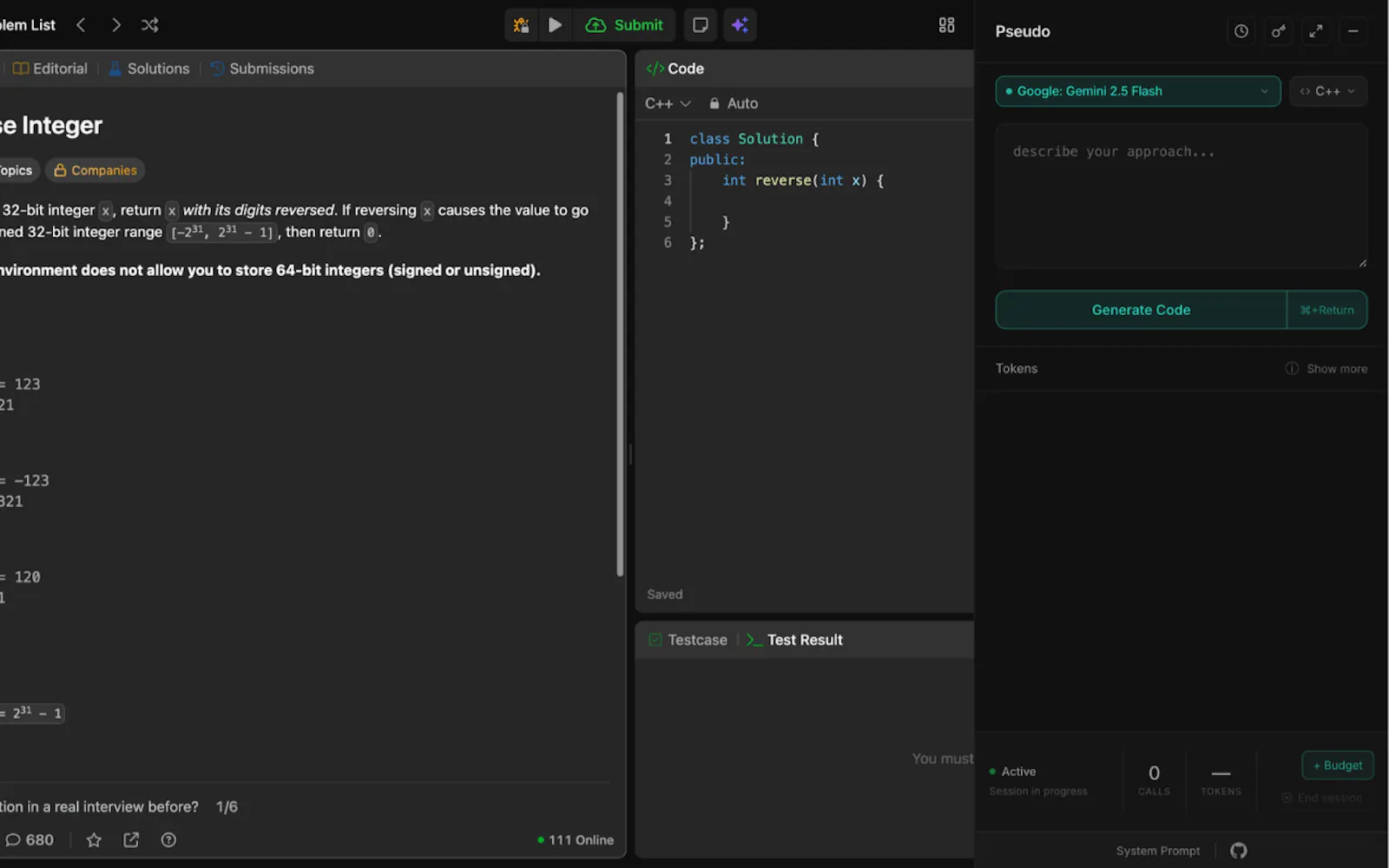1389x868 pixels.
Task: Submit the solution
Action: (x=624, y=25)
